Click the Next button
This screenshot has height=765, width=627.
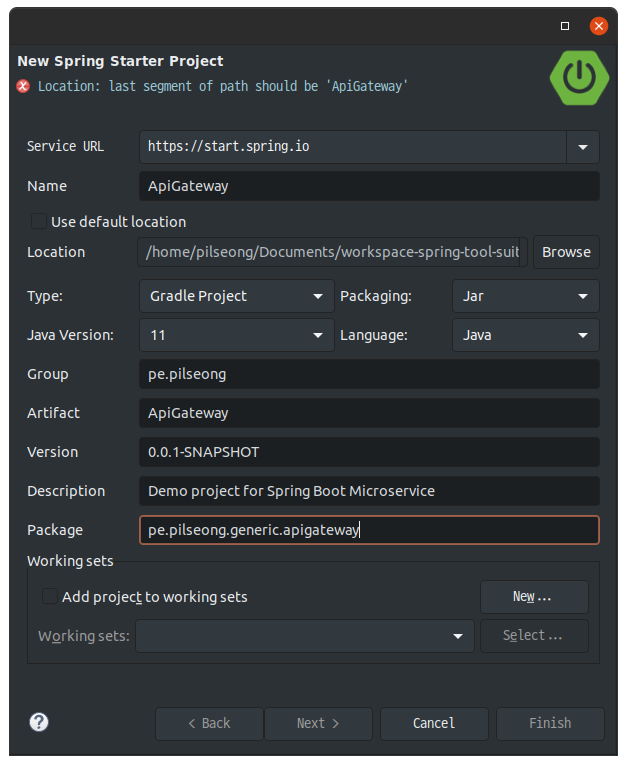(x=318, y=724)
